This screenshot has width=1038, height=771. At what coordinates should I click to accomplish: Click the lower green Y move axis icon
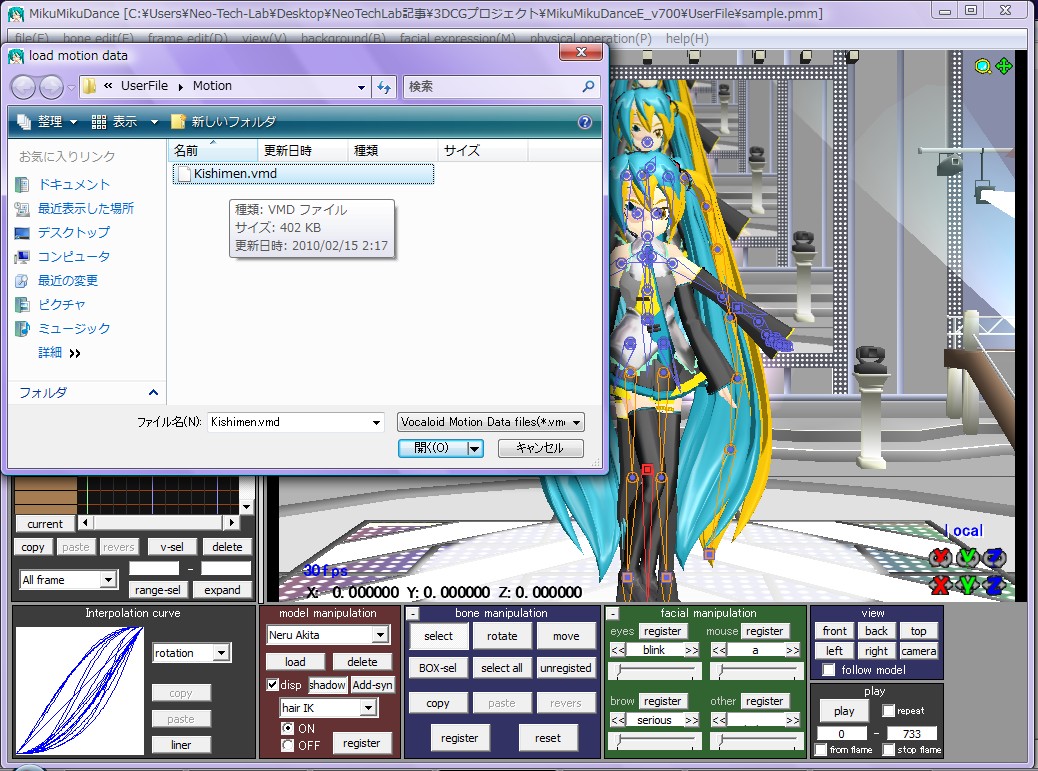pyautogui.click(x=967, y=584)
